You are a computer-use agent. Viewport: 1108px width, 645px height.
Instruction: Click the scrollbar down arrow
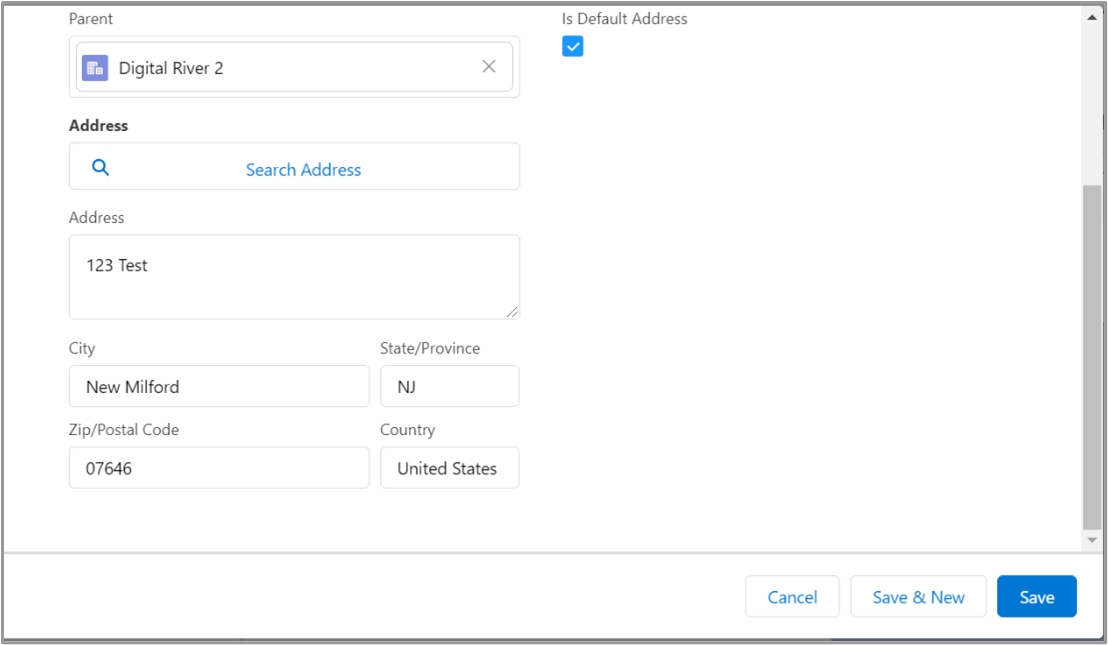pos(1091,540)
